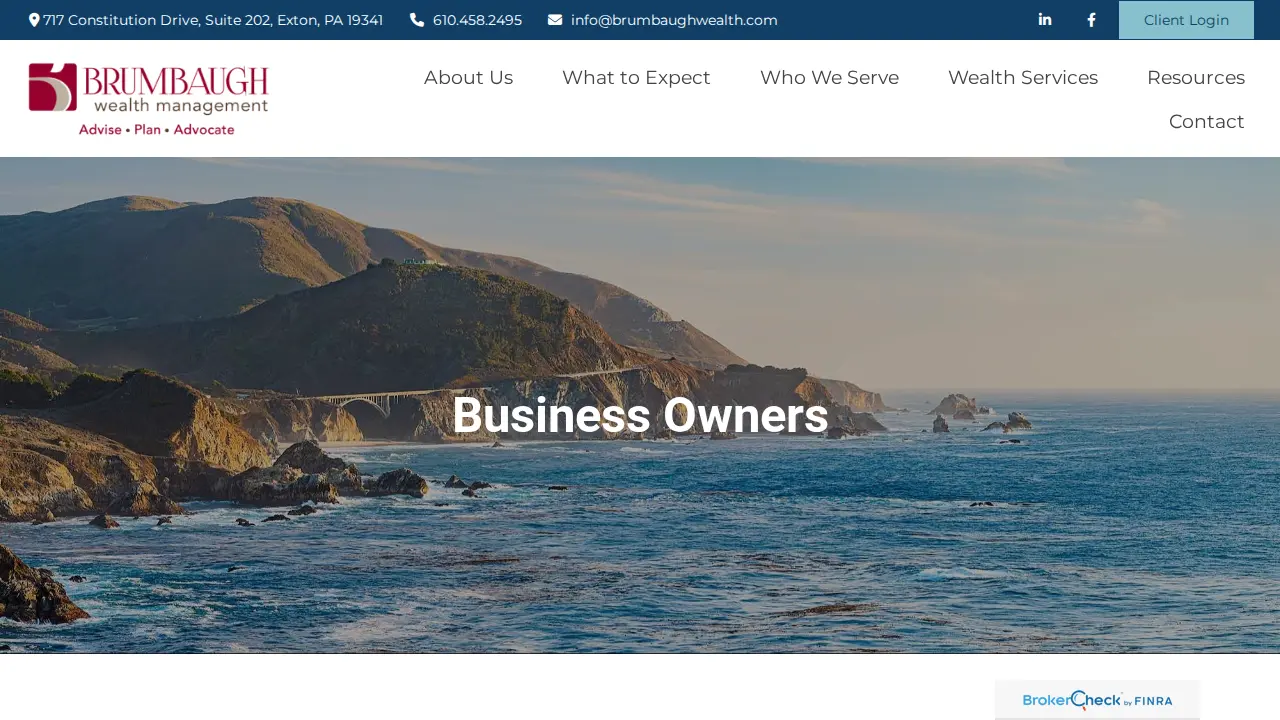Screen dimensions: 1280x720
Task: Click the envelope email icon
Action: tap(555, 20)
